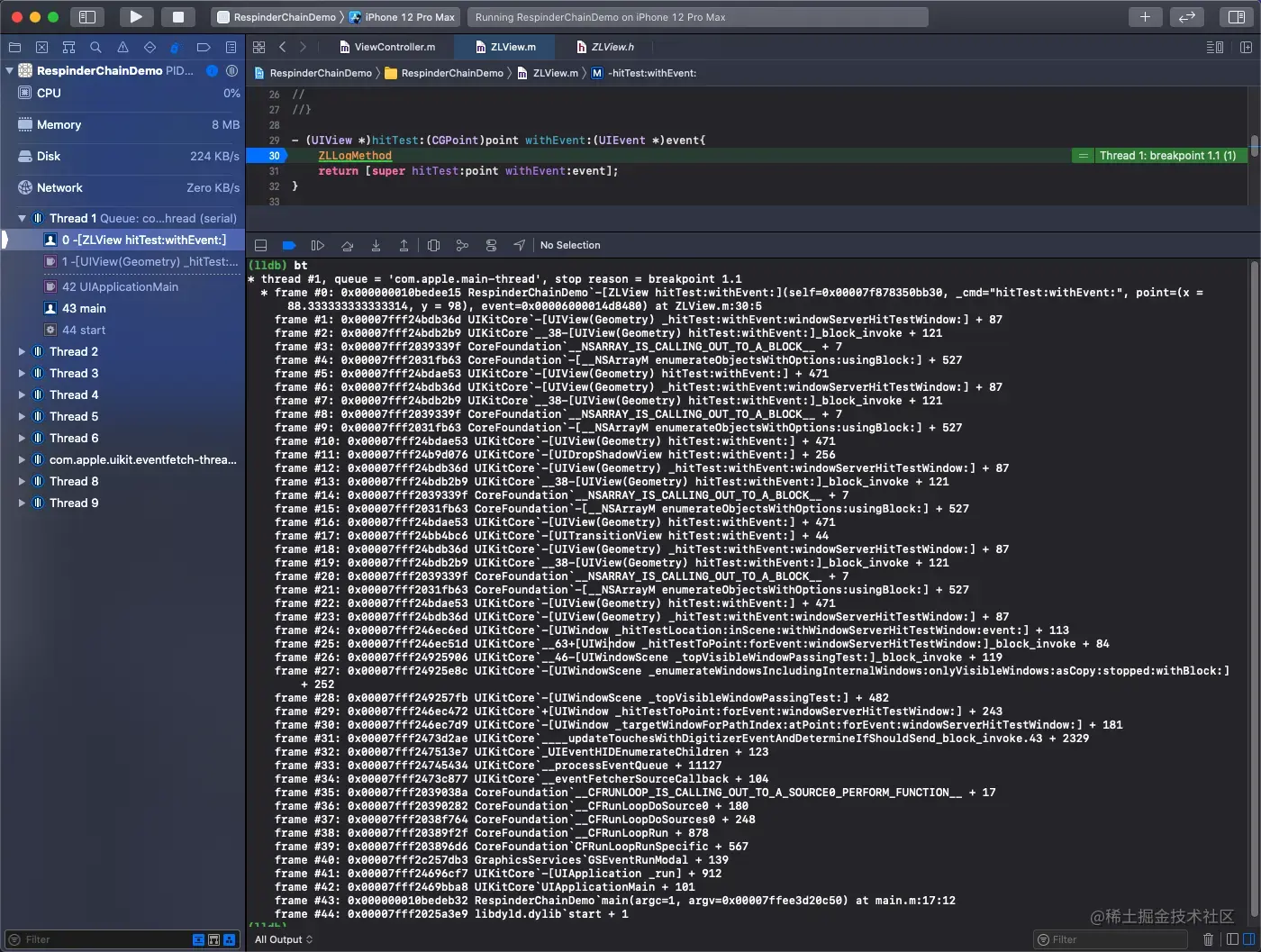Expand the com.apple.uikit.eventfetch thread
Image resolution: width=1261 pixels, height=952 pixels.
point(22,459)
